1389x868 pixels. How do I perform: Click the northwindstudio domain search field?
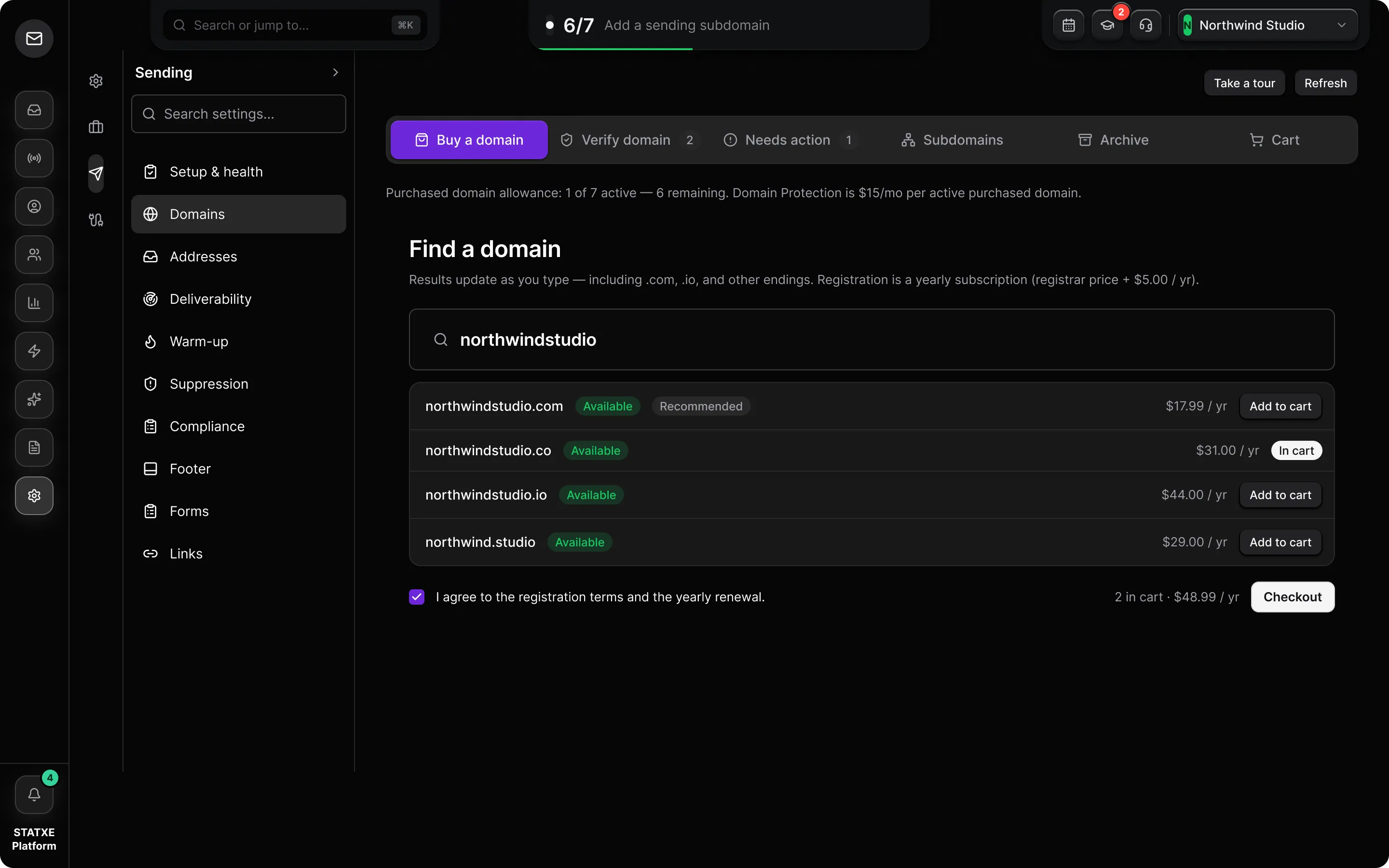(x=872, y=340)
